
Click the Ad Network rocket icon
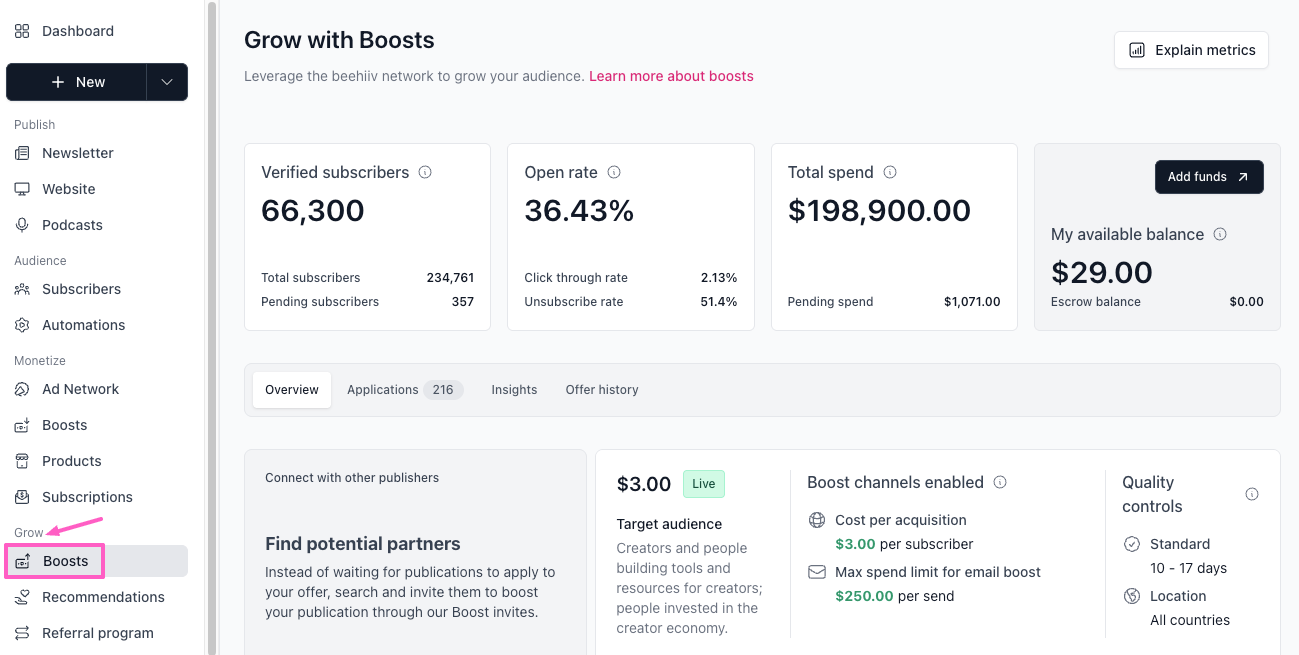tap(22, 389)
